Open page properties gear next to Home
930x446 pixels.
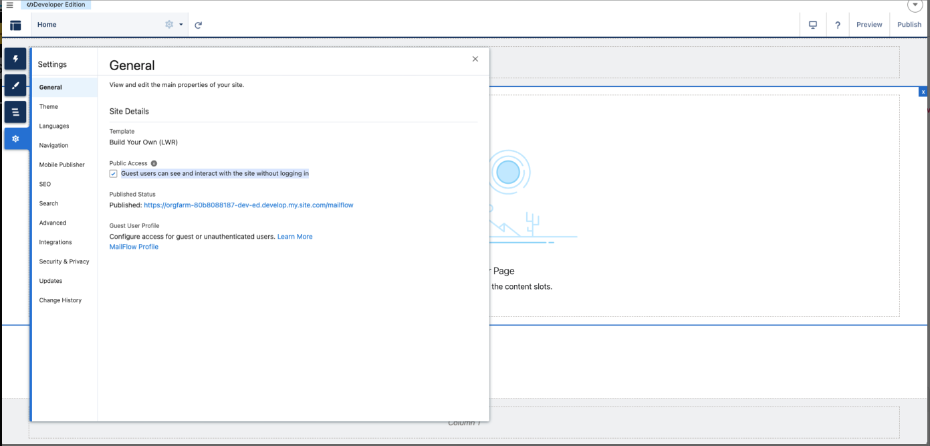tap(169, 25)
